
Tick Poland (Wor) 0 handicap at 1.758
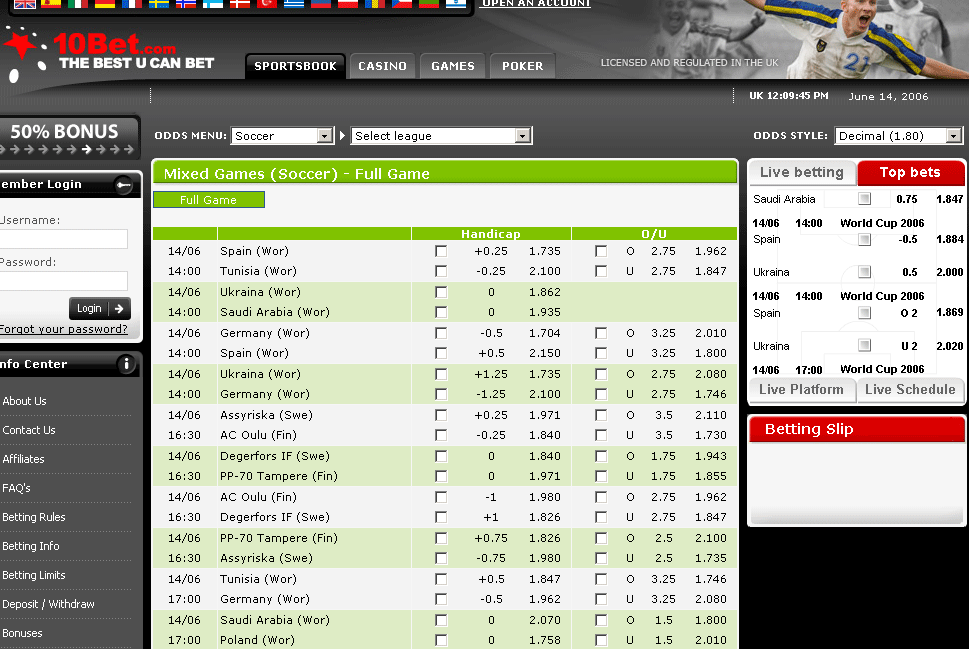[x=441, y=640]
